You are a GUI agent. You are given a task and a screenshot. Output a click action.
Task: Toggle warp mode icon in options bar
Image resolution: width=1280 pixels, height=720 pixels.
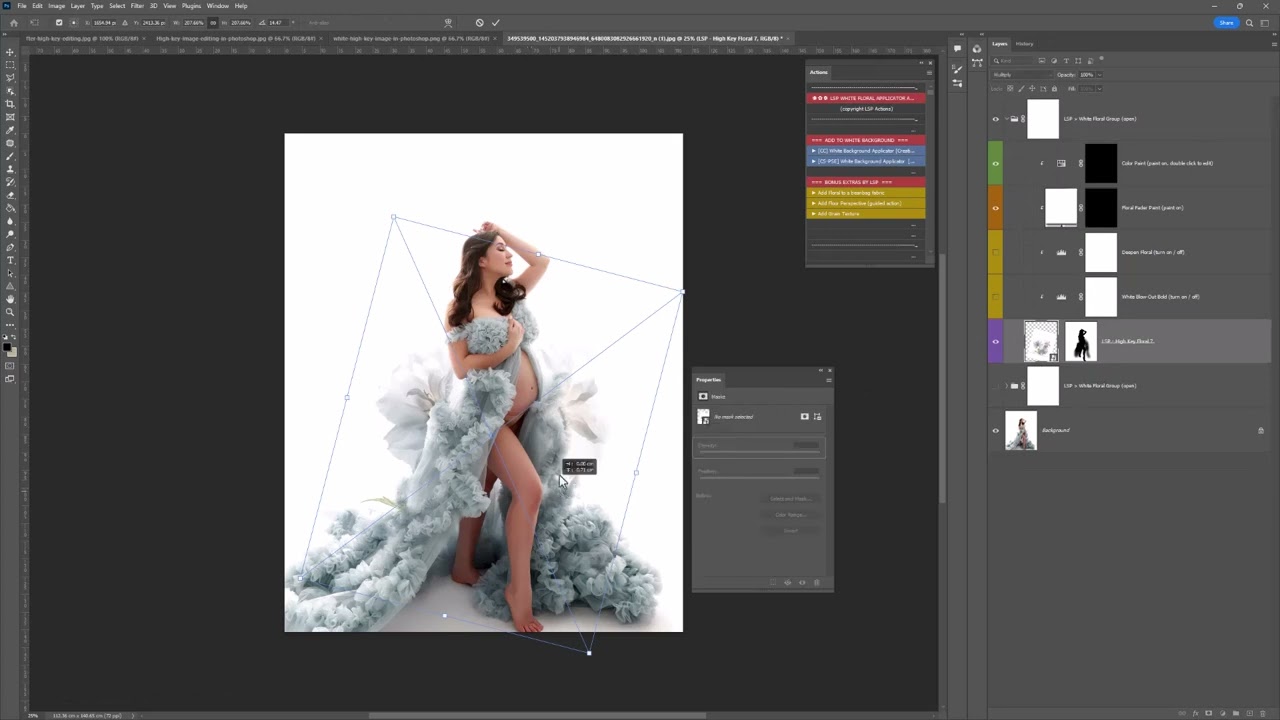pos(448,22)
